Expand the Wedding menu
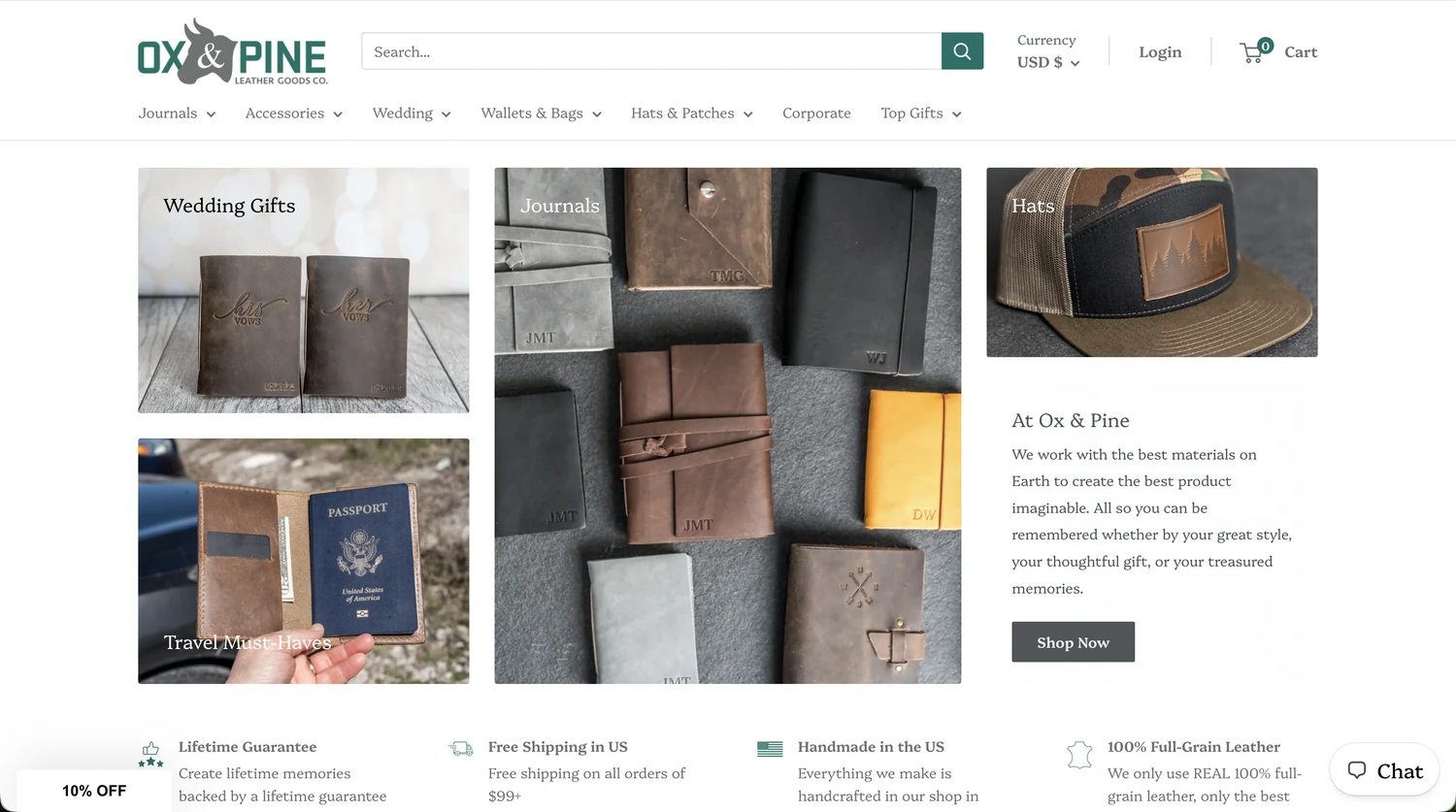The width and height of the screenshot is (1456, 812). 412,114
